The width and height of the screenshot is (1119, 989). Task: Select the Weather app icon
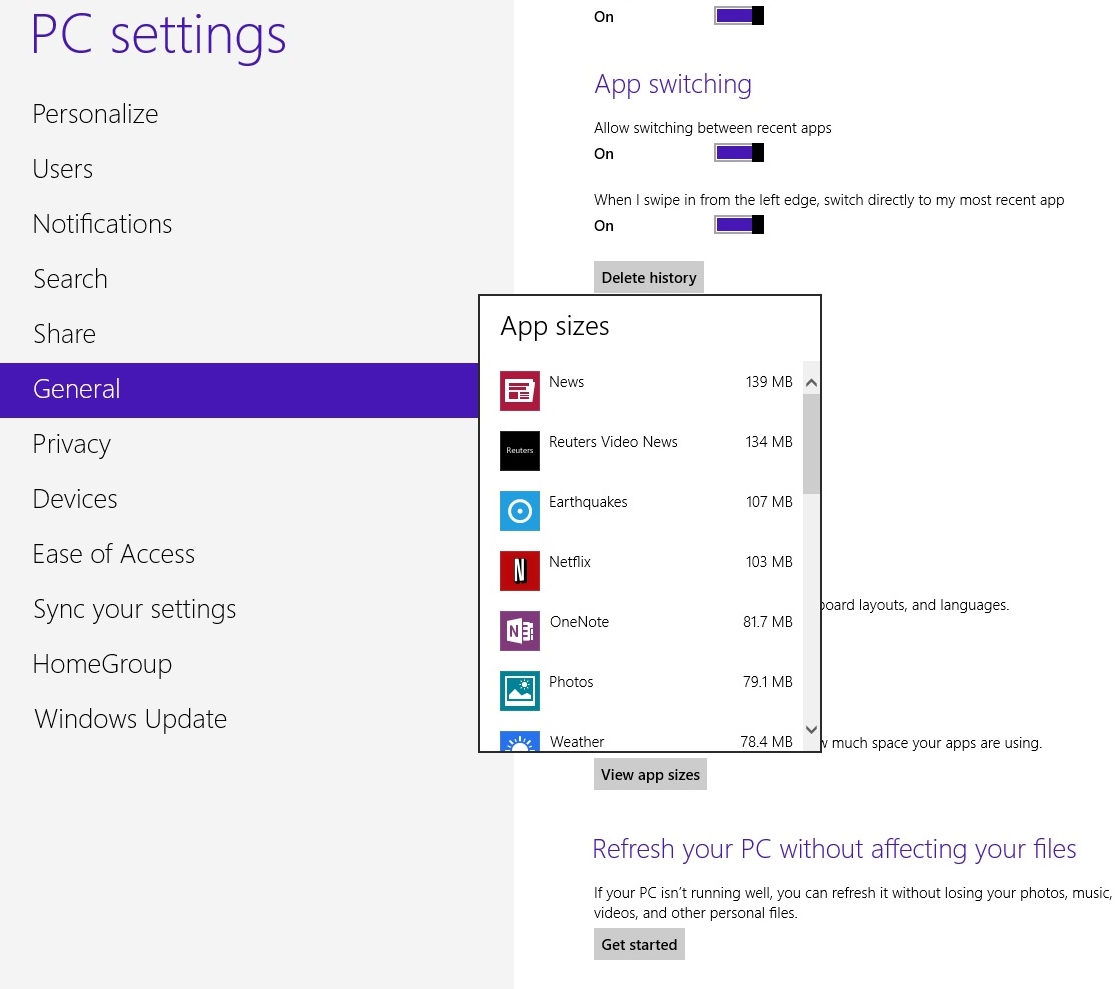pyautogui.click(x=519, y=745)
